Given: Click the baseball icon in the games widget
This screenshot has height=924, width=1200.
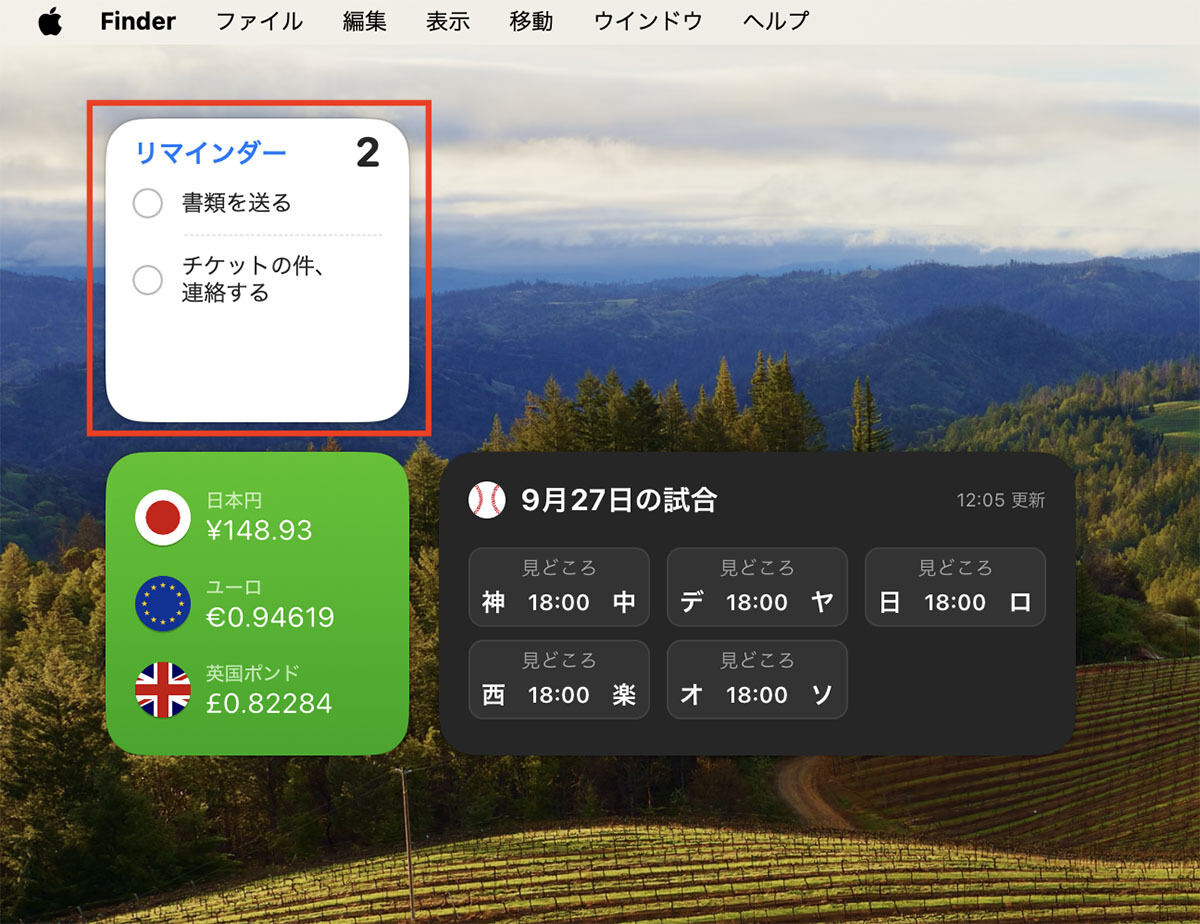Looking at the screenshot, I should point(487,499).
